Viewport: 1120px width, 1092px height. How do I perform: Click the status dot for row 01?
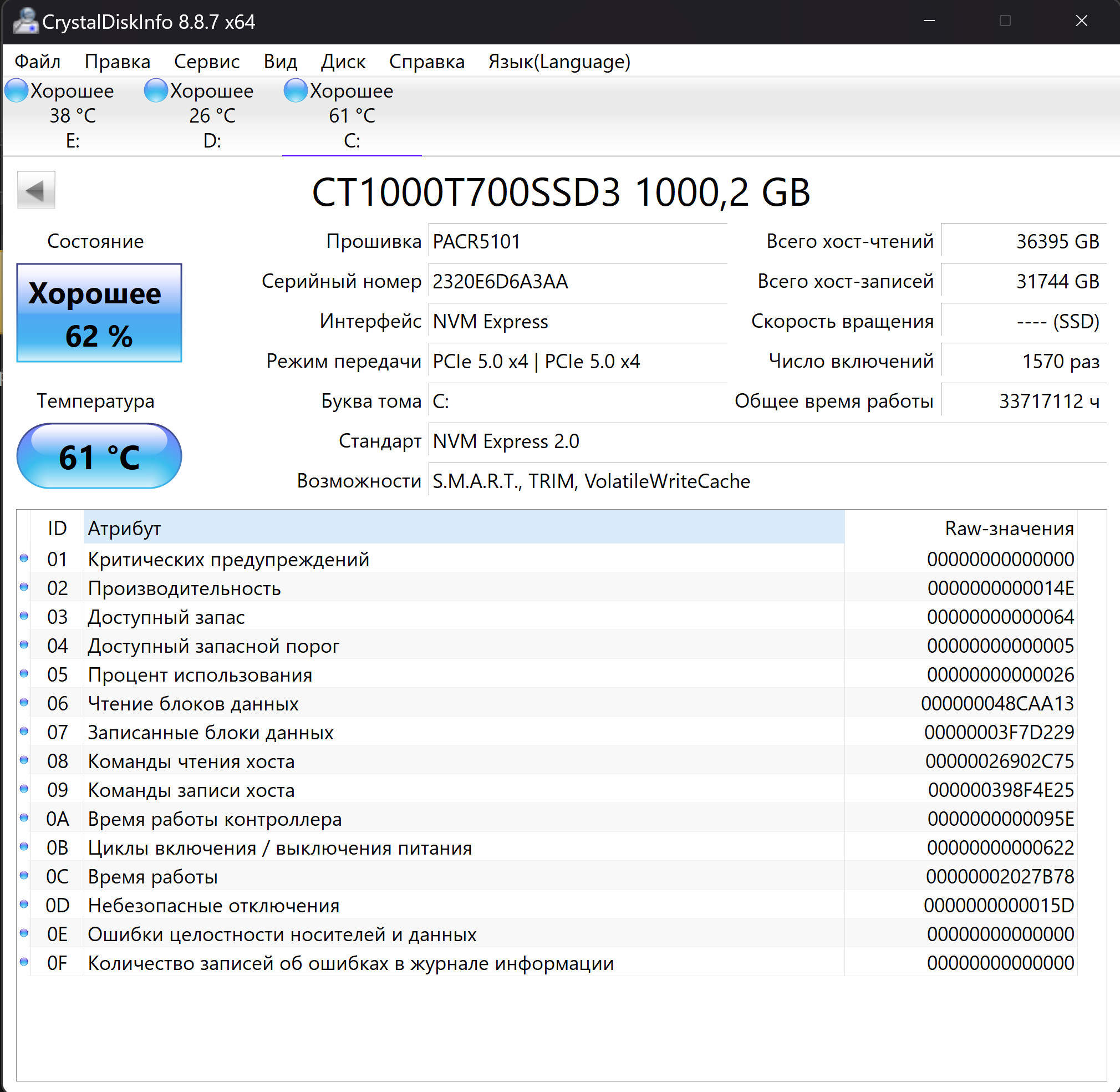pos(24,558)
